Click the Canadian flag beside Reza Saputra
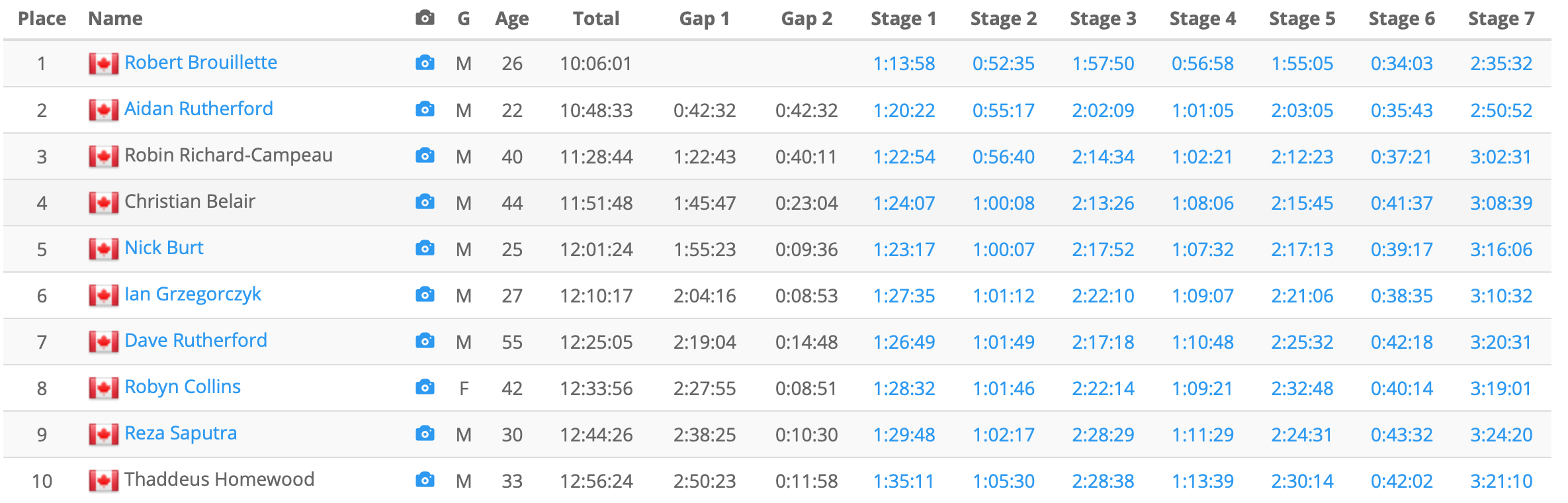 pos(104,434)
